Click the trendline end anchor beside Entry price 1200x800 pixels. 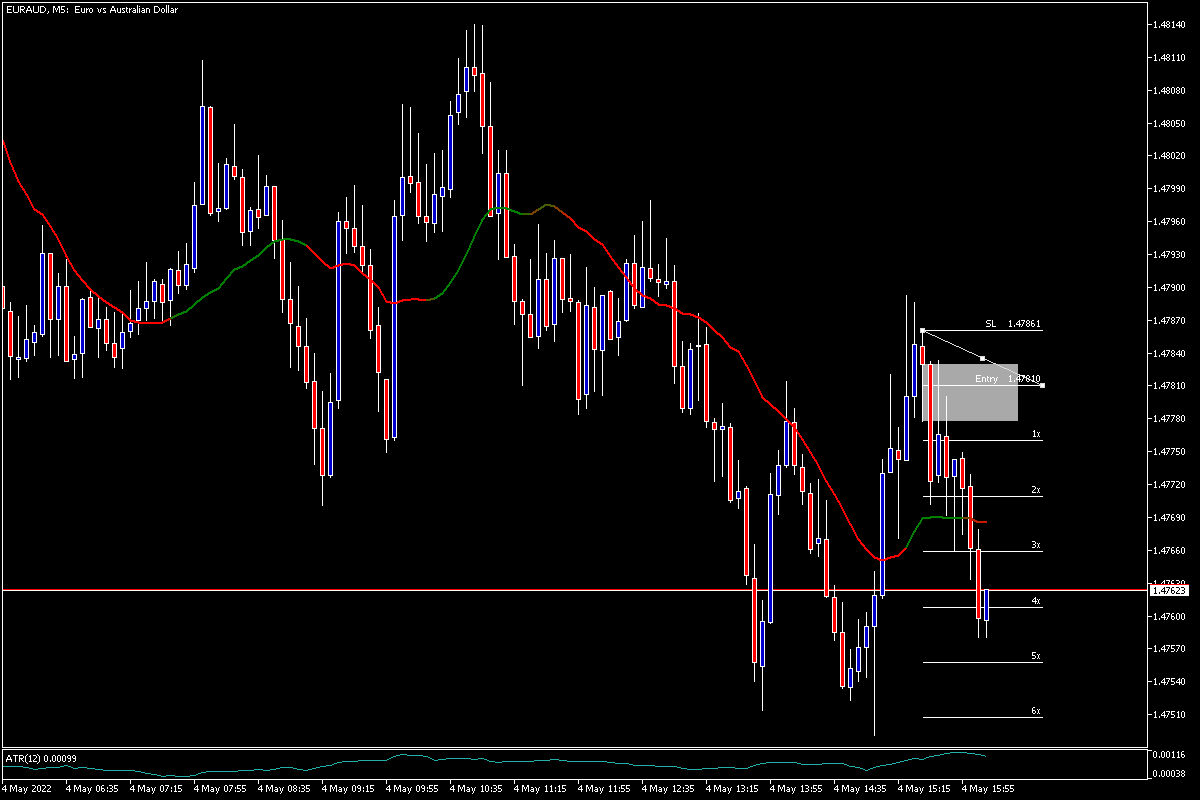coord(1043,385)
